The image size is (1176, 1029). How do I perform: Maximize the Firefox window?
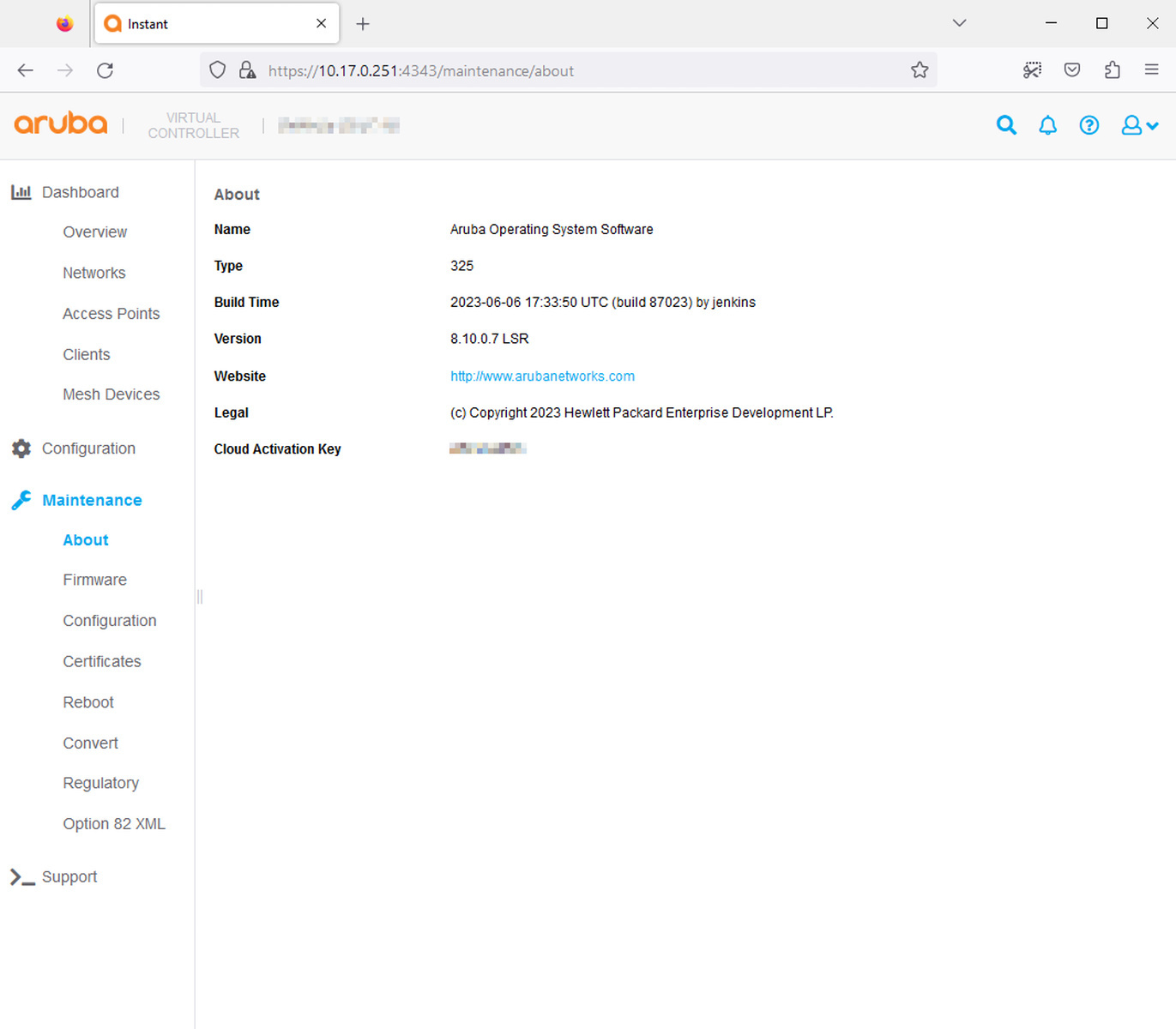(1102, 23)
